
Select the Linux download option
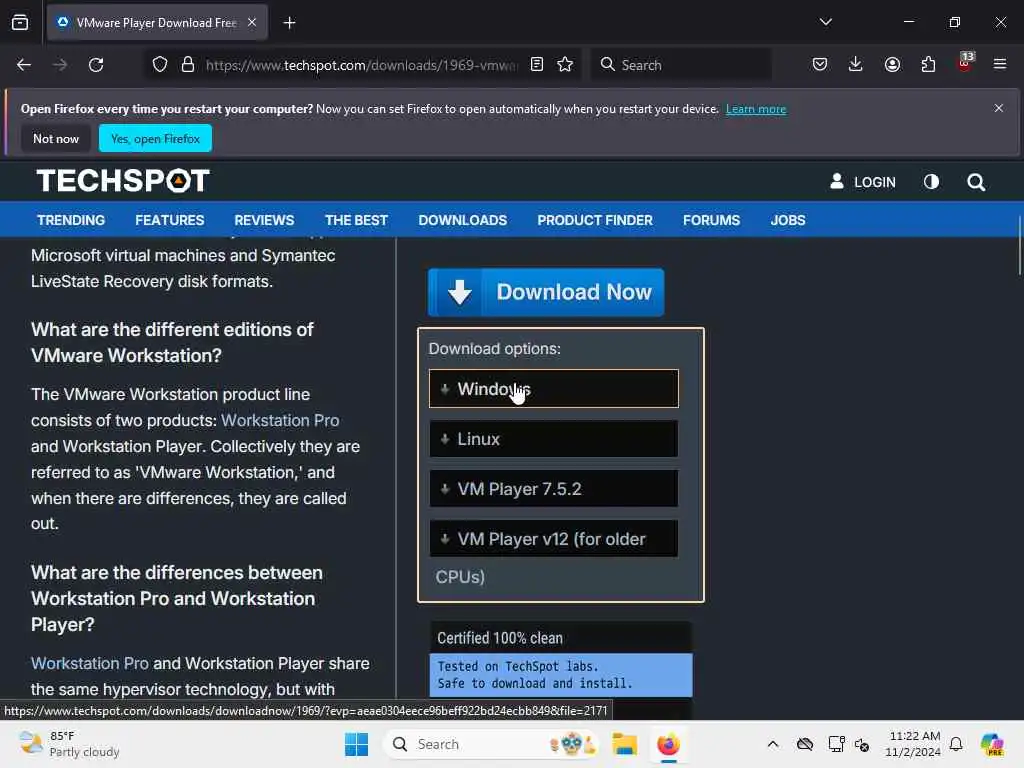click(x=554, y=439)
